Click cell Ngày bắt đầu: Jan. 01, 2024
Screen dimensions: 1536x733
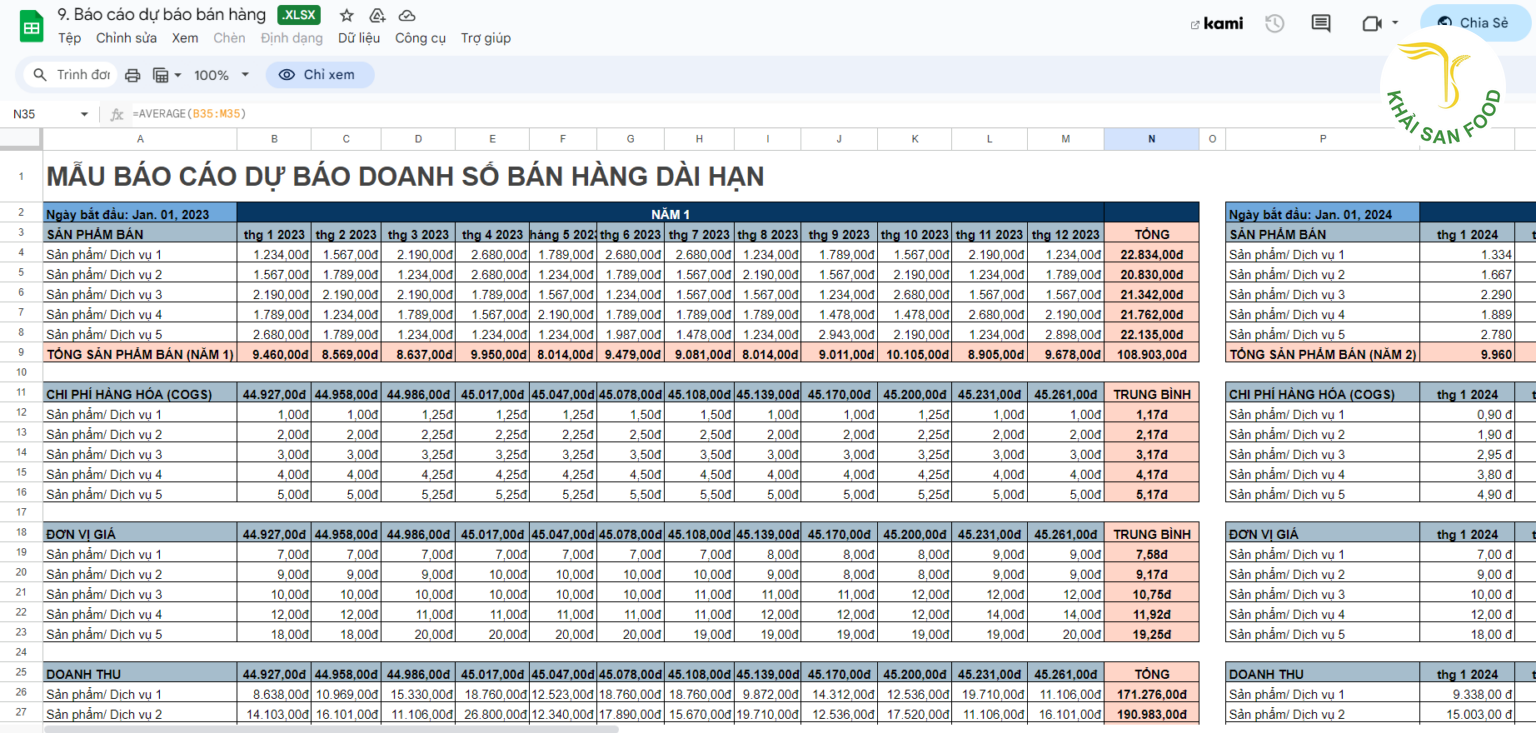coord(1322,213)
